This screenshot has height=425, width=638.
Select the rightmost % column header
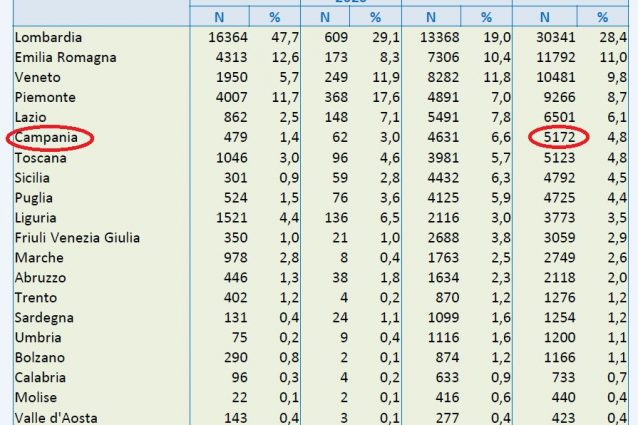click(602, 17)
